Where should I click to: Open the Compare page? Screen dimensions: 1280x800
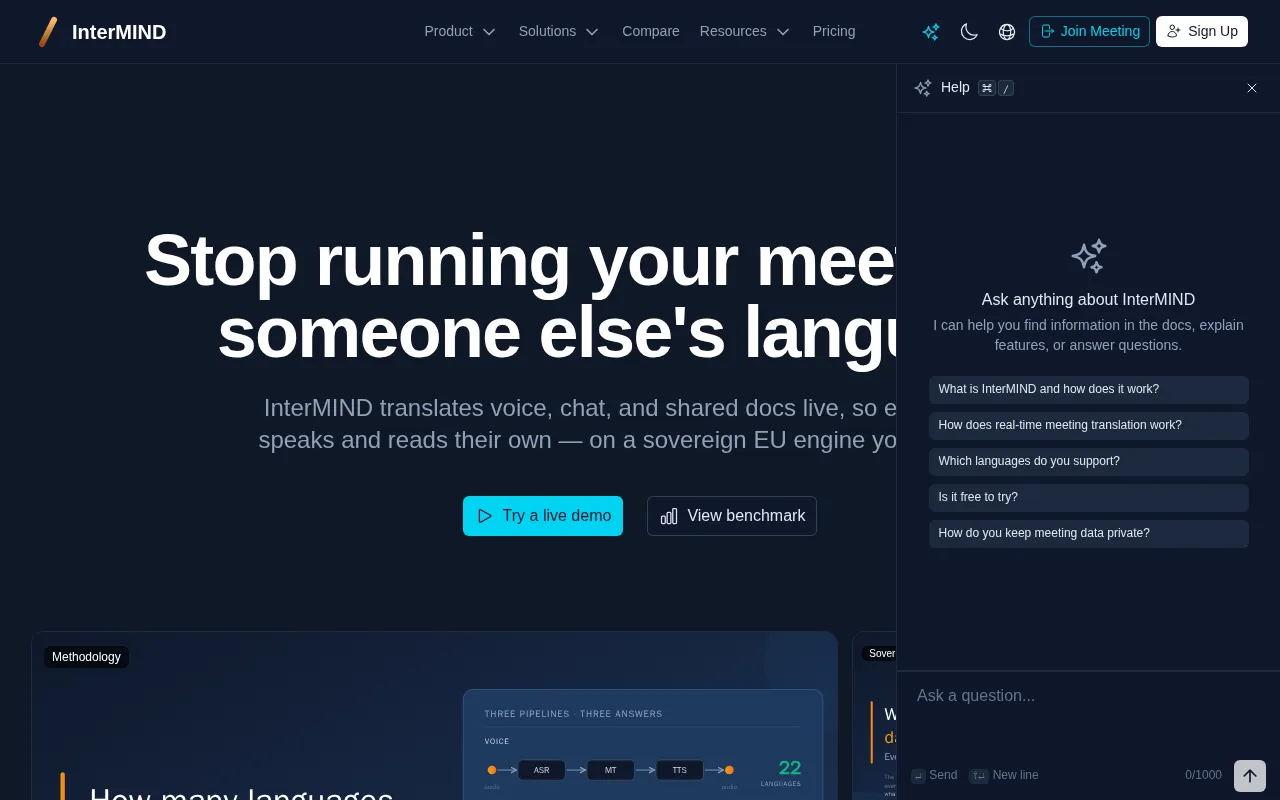coord(651,31)
